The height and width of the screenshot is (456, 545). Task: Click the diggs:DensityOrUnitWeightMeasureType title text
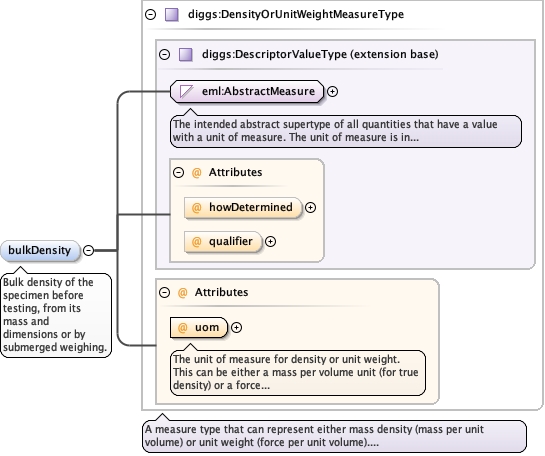[296, 14]
